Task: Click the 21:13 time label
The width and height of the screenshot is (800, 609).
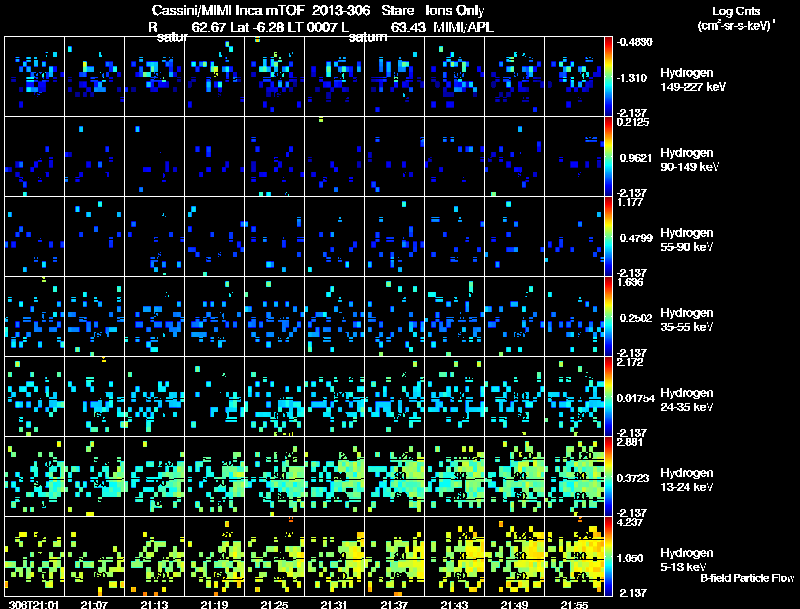Action: pyautogui.click(x=154, y=604)
